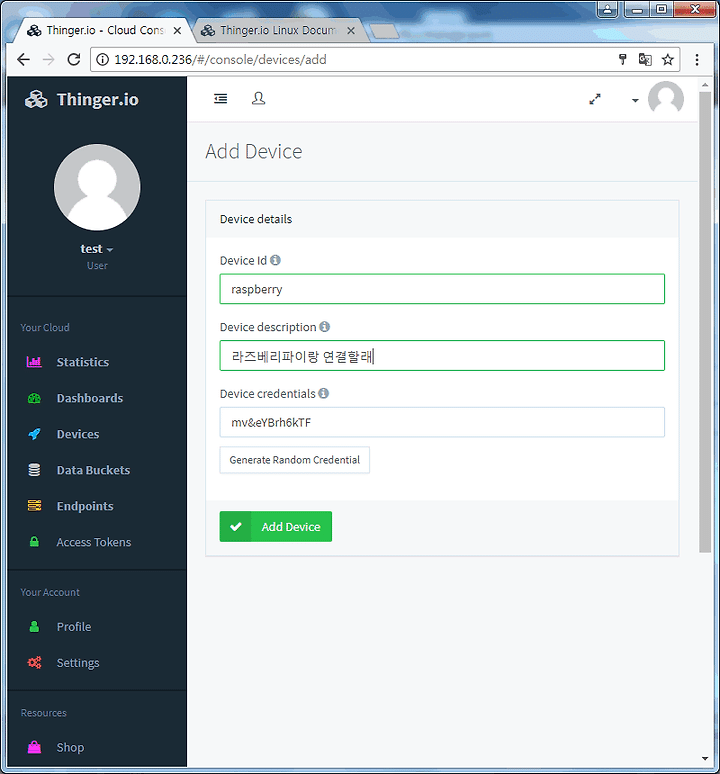This screenshot has width=720, height=774.
Task: Click the browser back arrow
Action: pyautogui.click(x=23, y=60)
